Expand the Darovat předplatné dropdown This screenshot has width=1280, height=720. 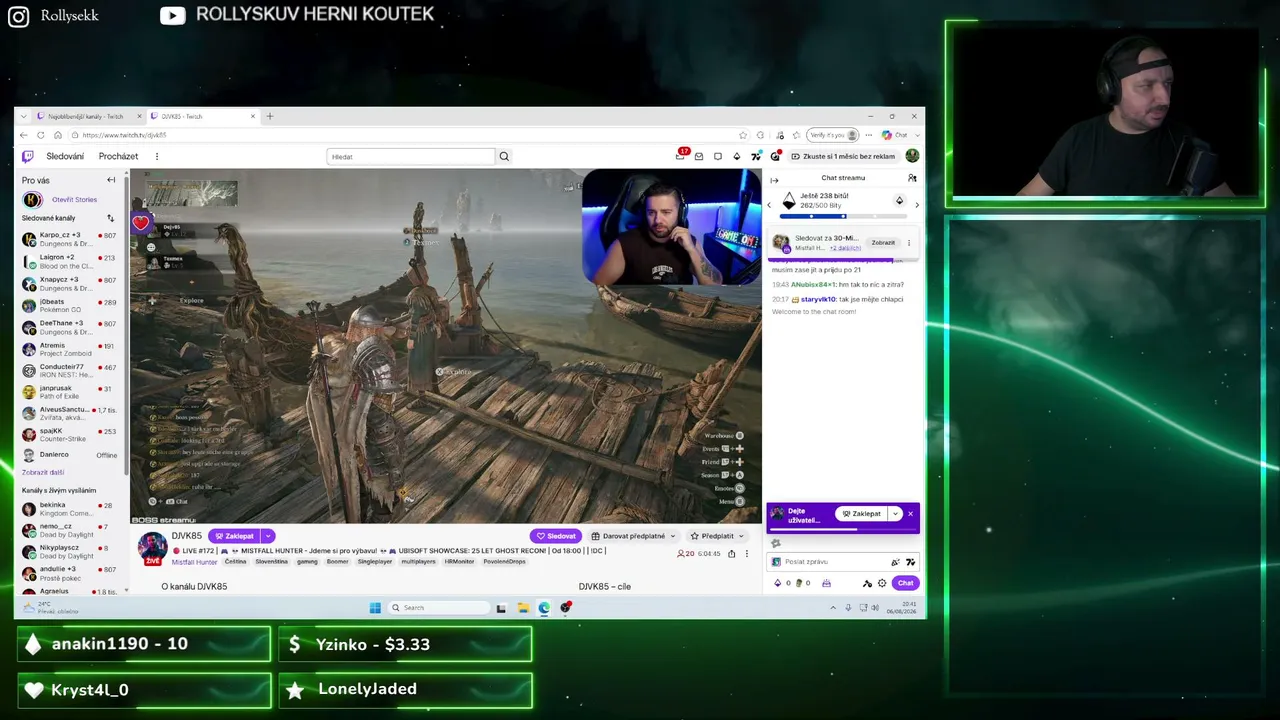coord(673,536)
